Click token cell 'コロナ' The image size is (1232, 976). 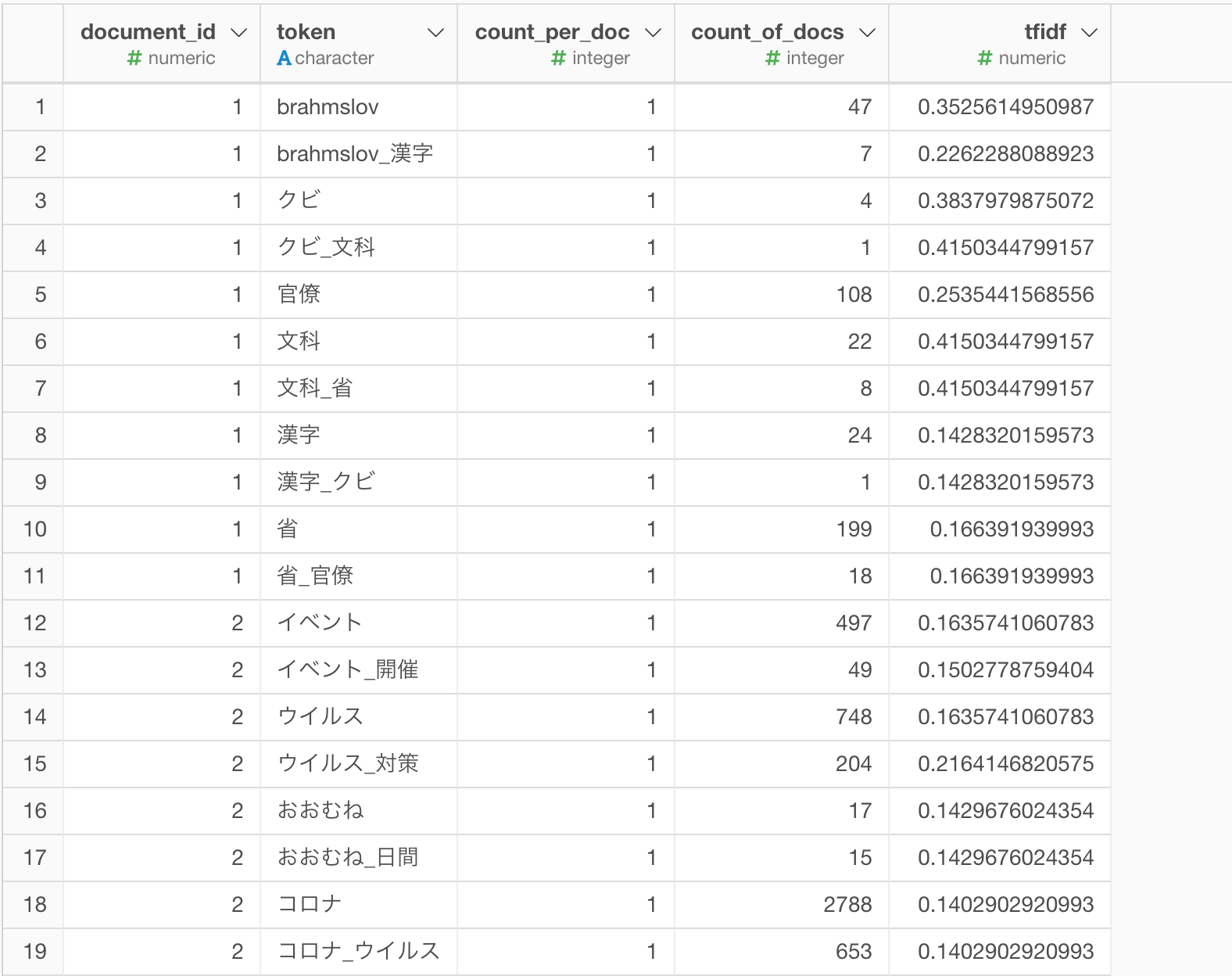click(359, 905)
